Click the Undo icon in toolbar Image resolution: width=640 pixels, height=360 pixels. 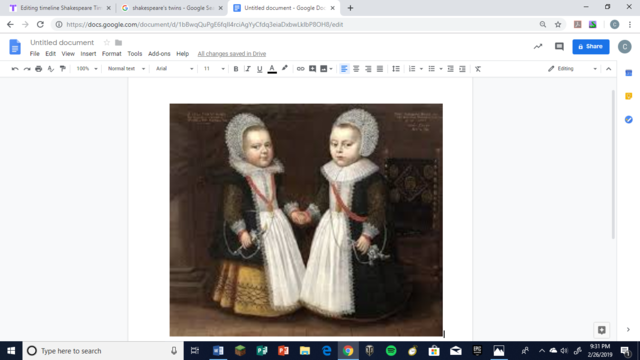(x=15, y=69)
